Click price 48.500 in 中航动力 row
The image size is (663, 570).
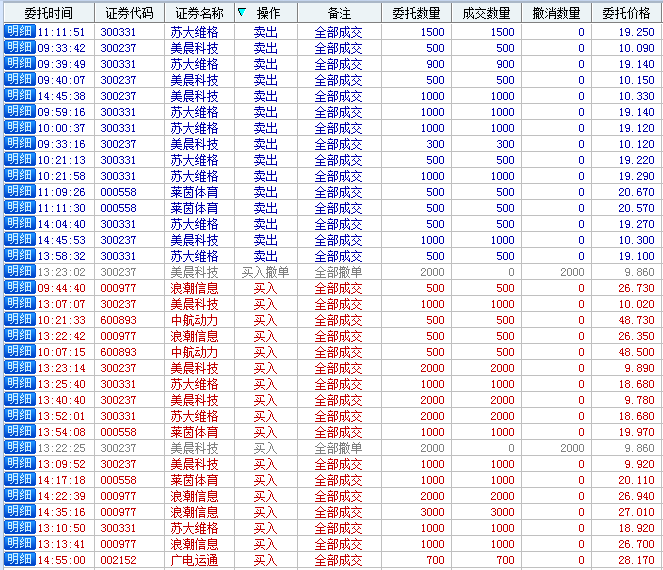click(636, 352)
